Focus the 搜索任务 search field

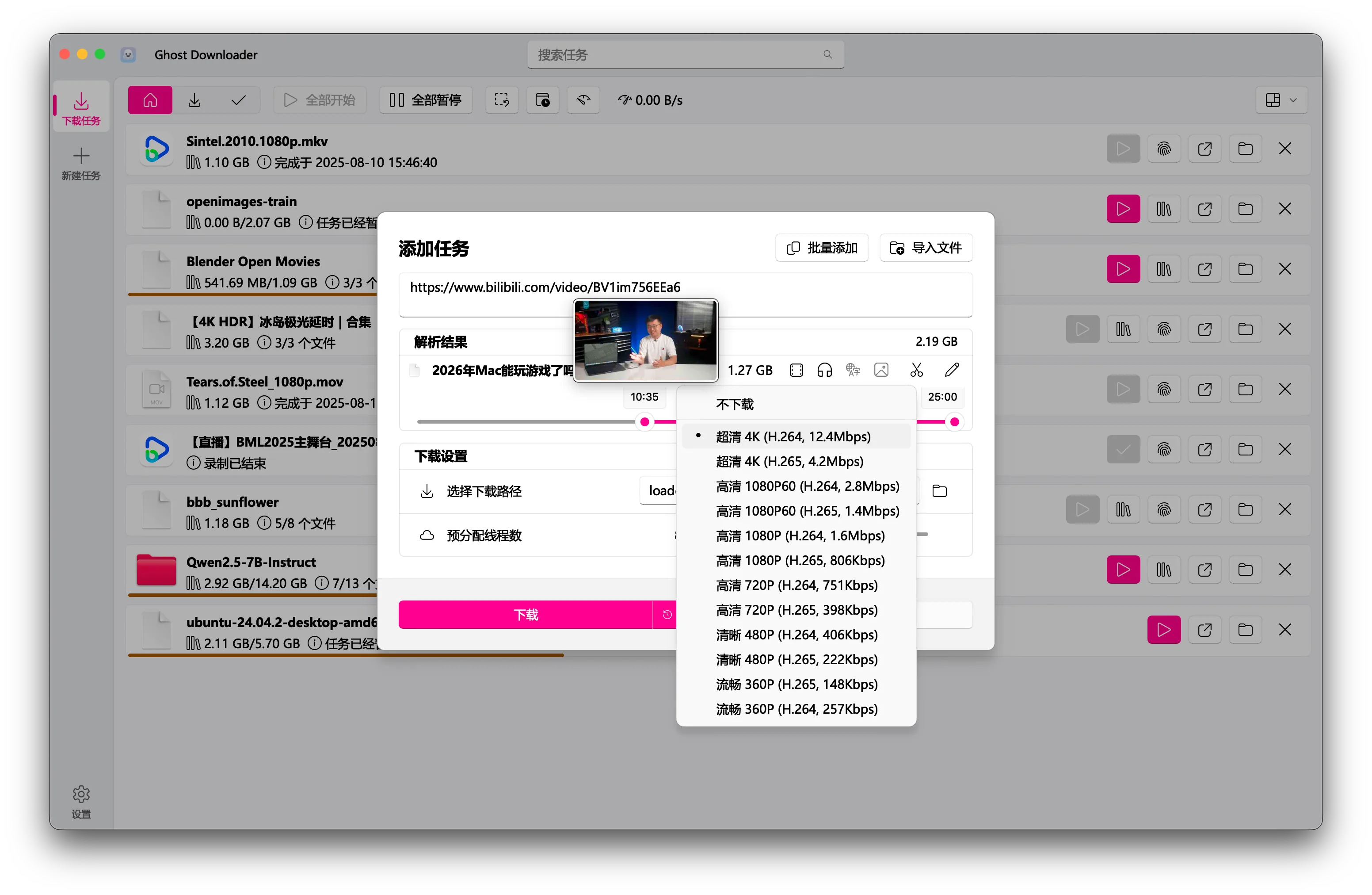(x=686, y=55)
